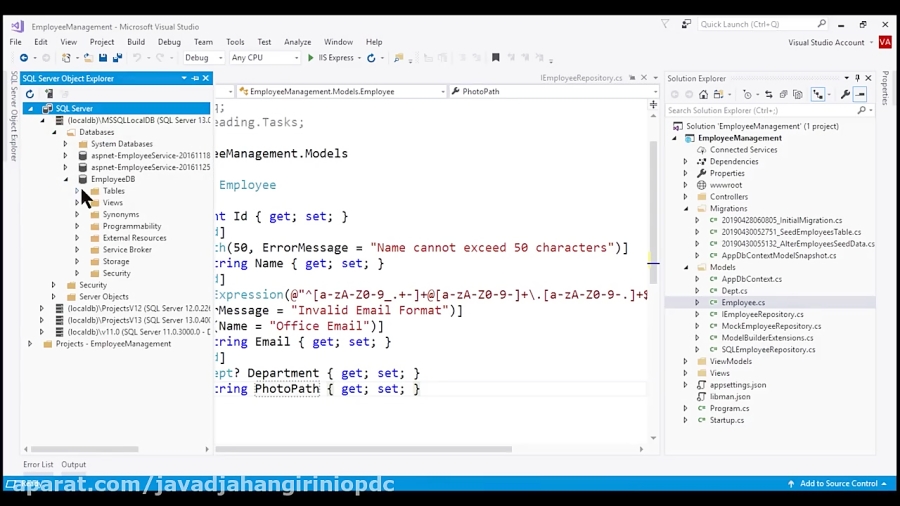
Task: Toggle auto-hide pin on Solution Explorer
Action: coord(858,78)
